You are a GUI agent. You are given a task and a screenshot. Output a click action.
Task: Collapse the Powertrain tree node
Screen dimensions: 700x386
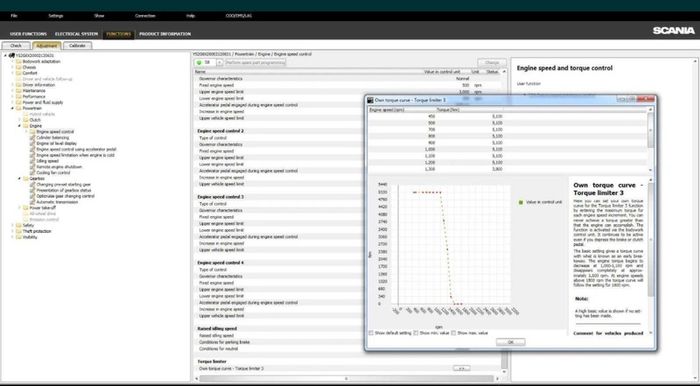tap(12, 108)
